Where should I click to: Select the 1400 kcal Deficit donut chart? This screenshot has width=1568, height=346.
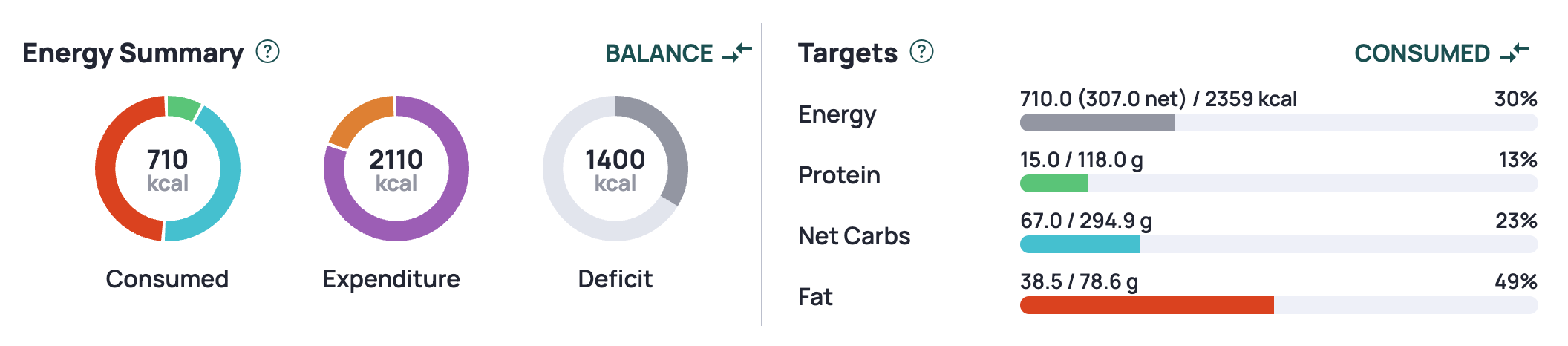coord(615,169)
